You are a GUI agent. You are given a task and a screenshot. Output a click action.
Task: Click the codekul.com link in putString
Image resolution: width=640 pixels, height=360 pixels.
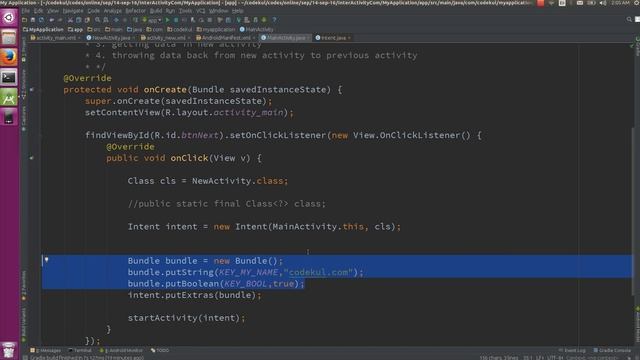coord(318,272)
